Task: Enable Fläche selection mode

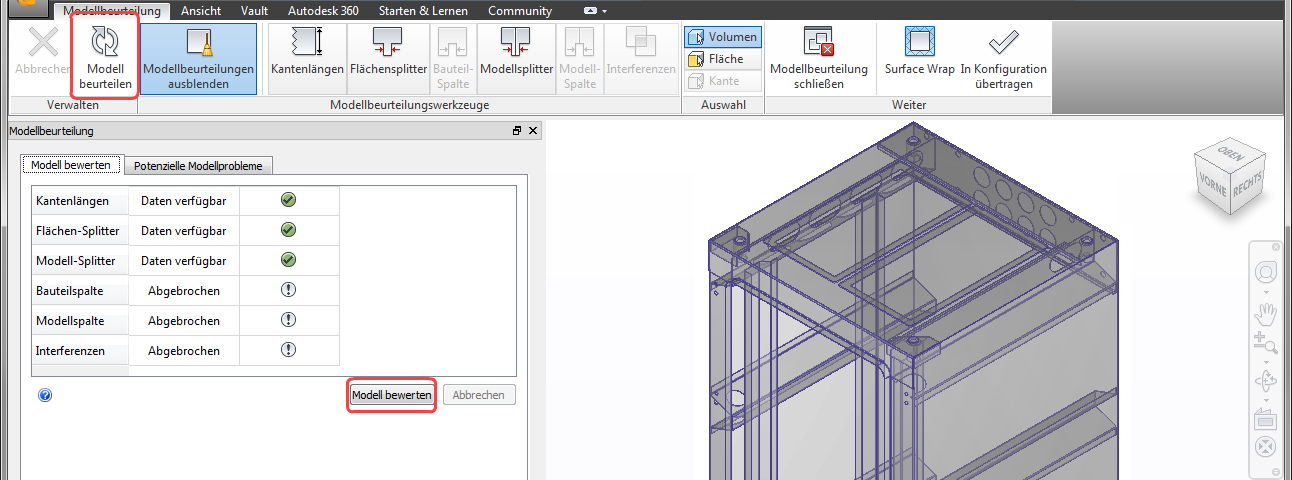Action: tap(722, 59)
